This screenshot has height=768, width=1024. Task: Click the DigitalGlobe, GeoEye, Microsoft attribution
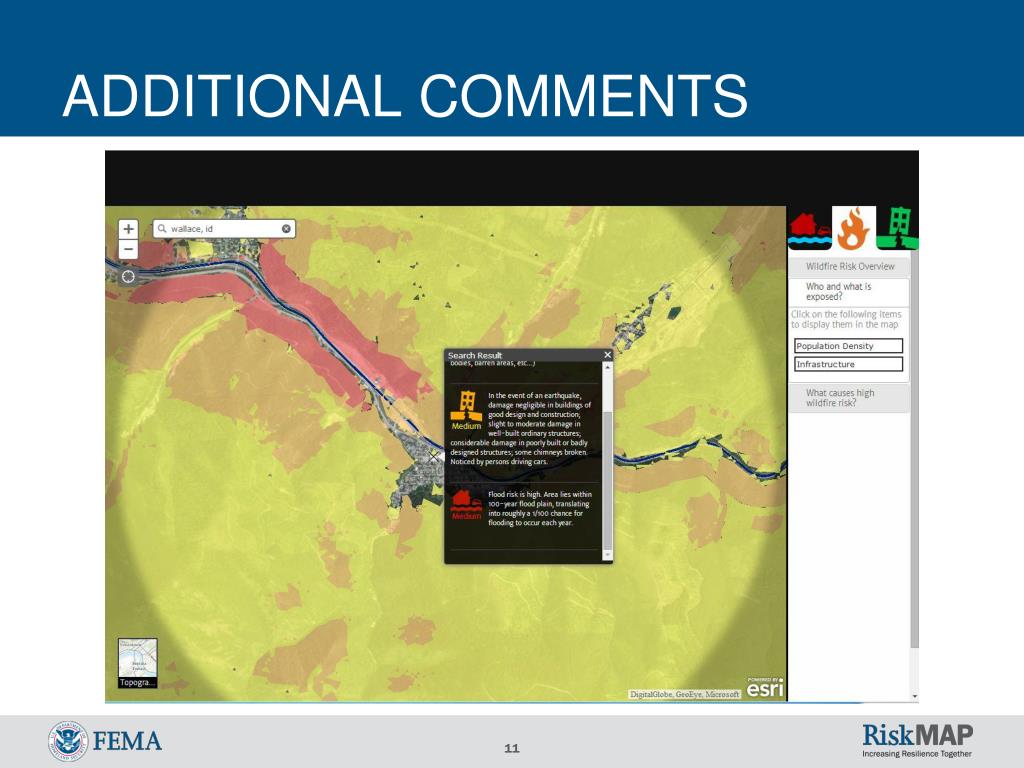[x=684, y=694]
